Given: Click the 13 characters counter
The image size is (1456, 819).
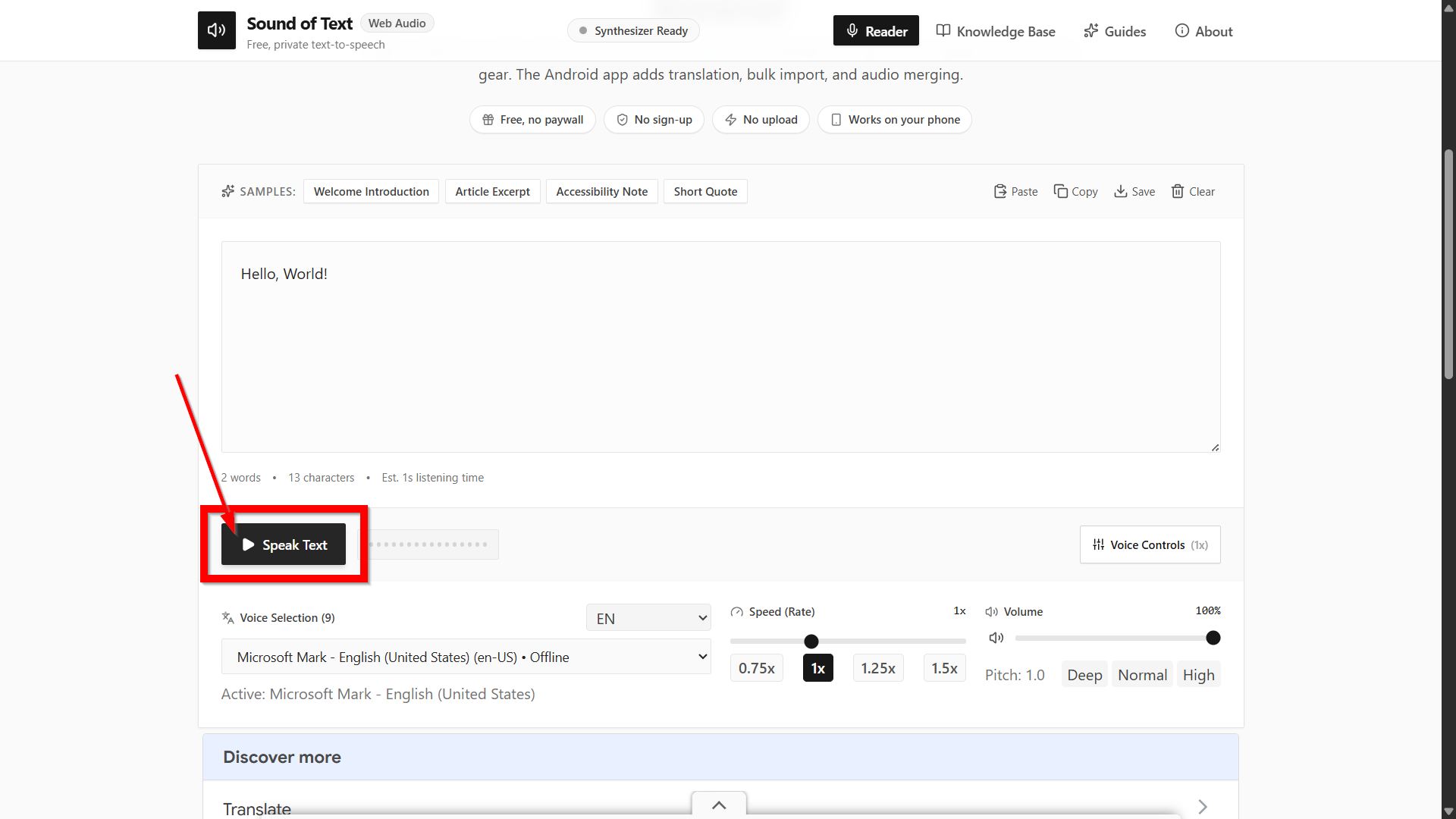Looking at the screenshot, I should click(321, 478).
